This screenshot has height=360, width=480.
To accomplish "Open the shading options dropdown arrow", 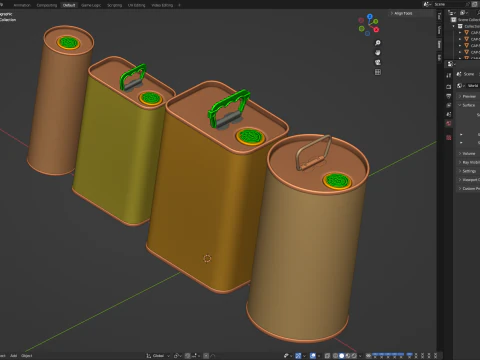I will coord(360,356).
